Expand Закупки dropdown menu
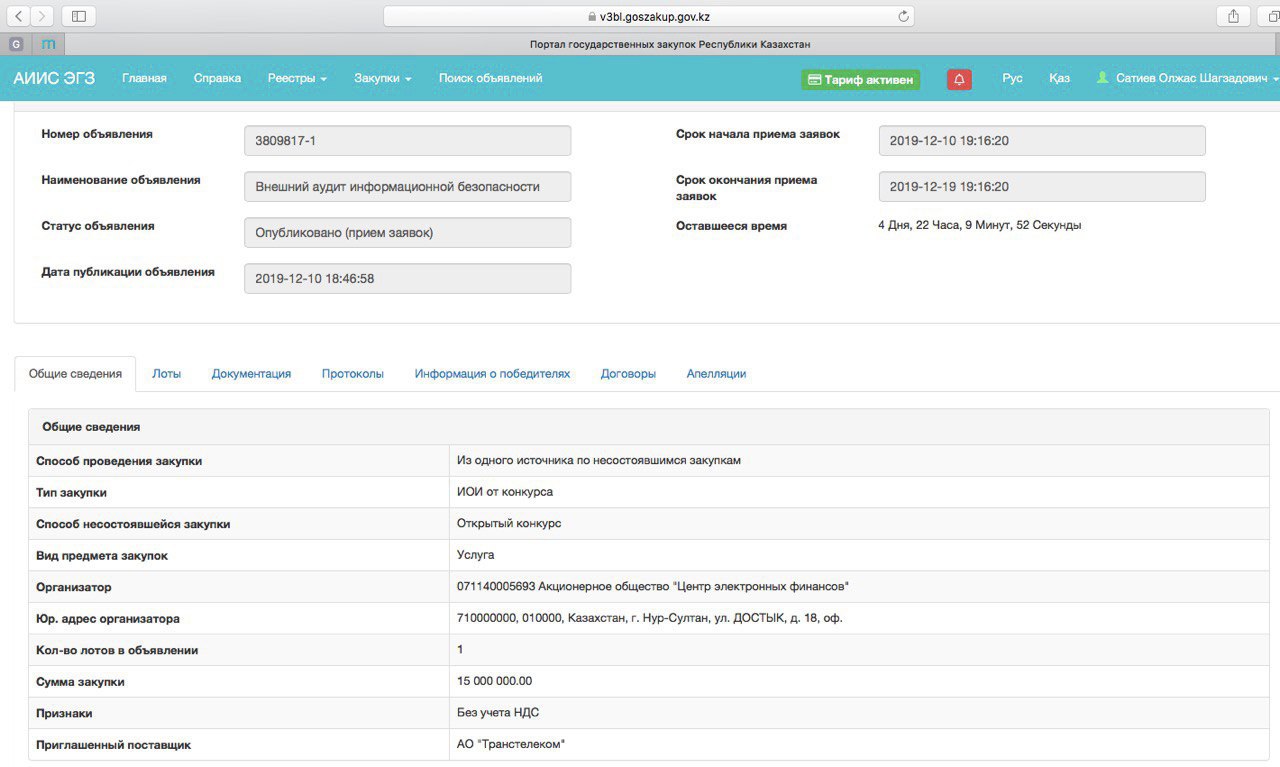 [382, 78]
